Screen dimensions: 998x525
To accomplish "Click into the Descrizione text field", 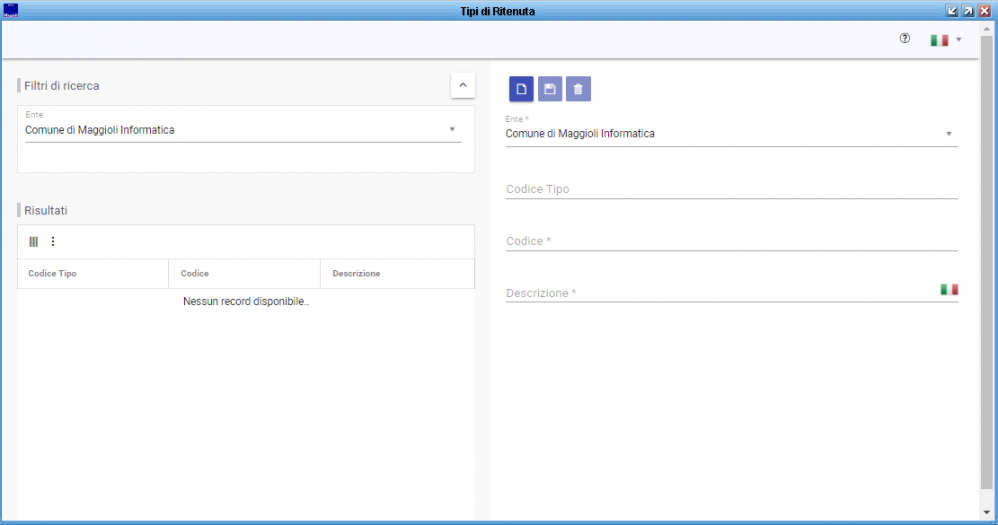I will [x=722, y=293].
